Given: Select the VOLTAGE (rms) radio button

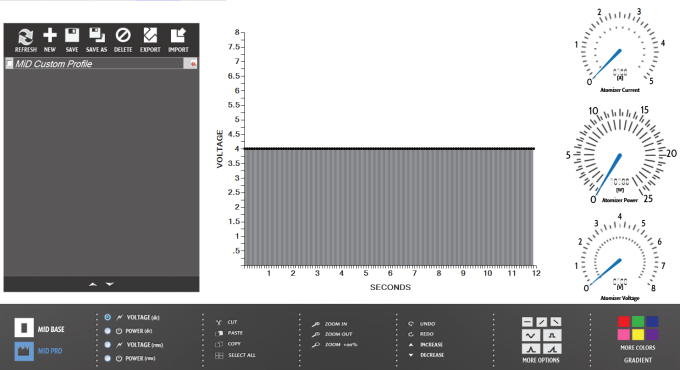Looking at the screenshot, I should 108,345.
